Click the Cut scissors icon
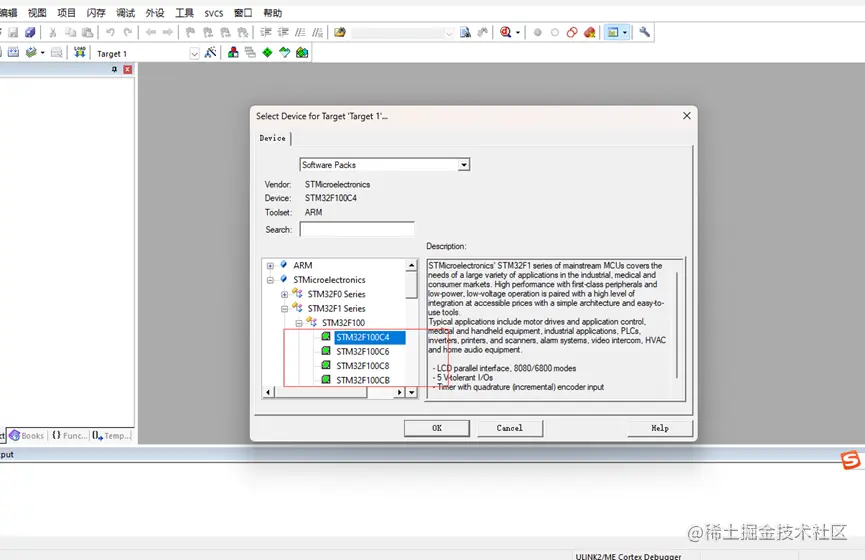This screenshot has height=560, width=865. point(53,33)
